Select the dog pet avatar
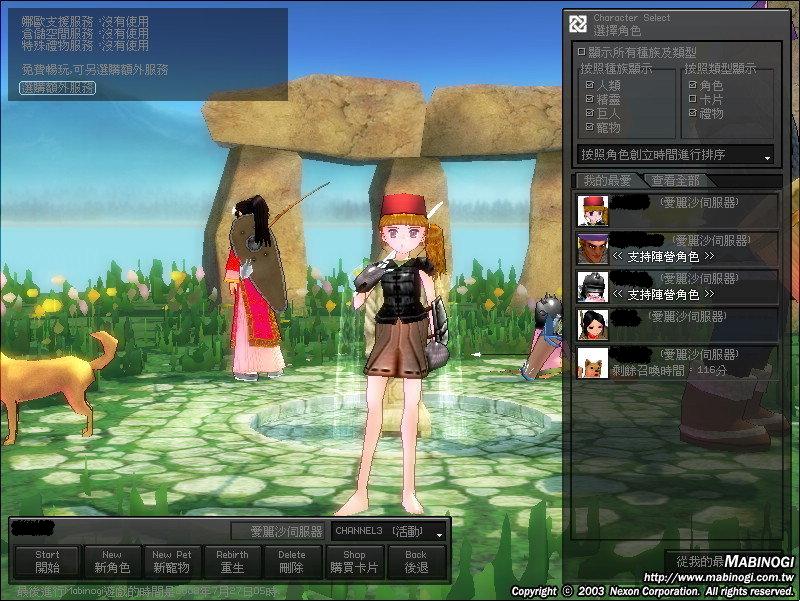The height and width of the screenshot is (601, 800). coord(593,362)
